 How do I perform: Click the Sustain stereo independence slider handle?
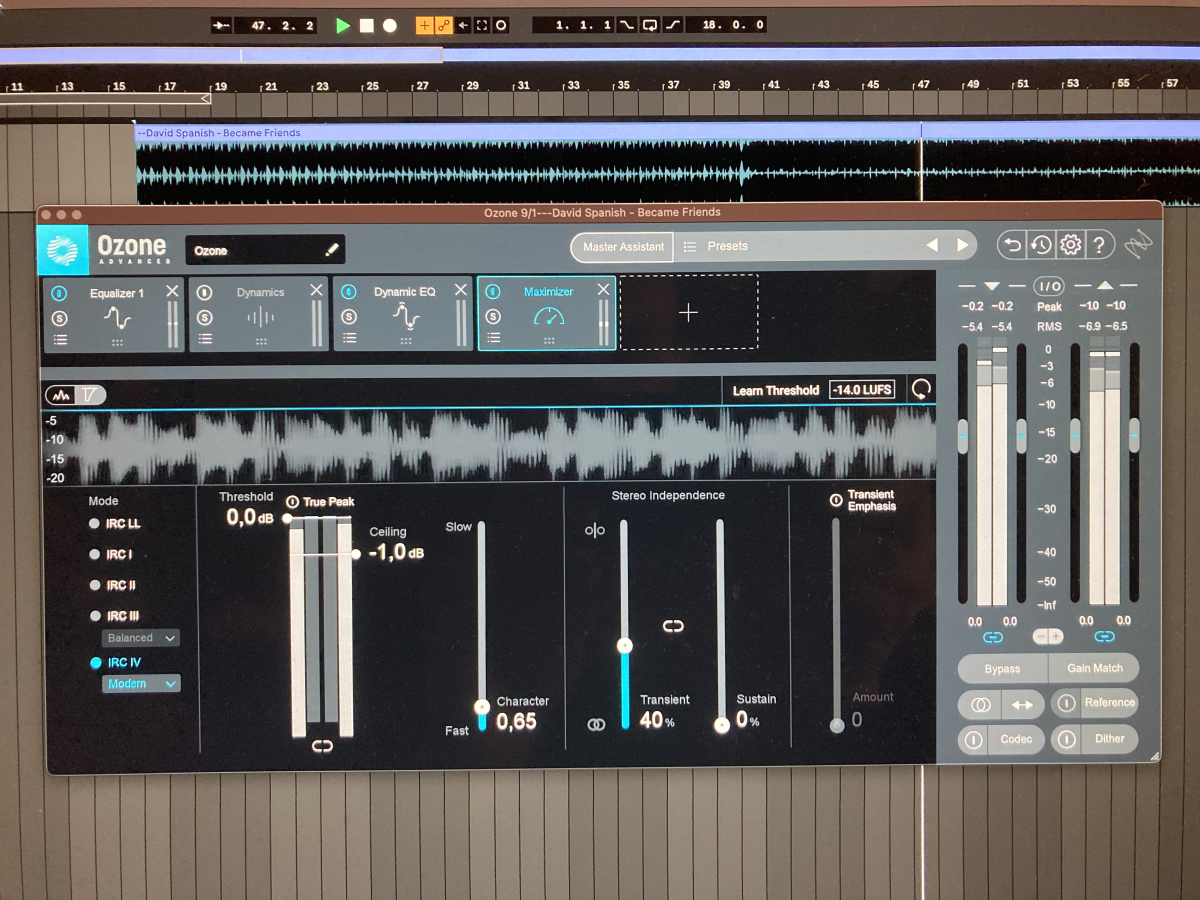(x=721, y=726)
